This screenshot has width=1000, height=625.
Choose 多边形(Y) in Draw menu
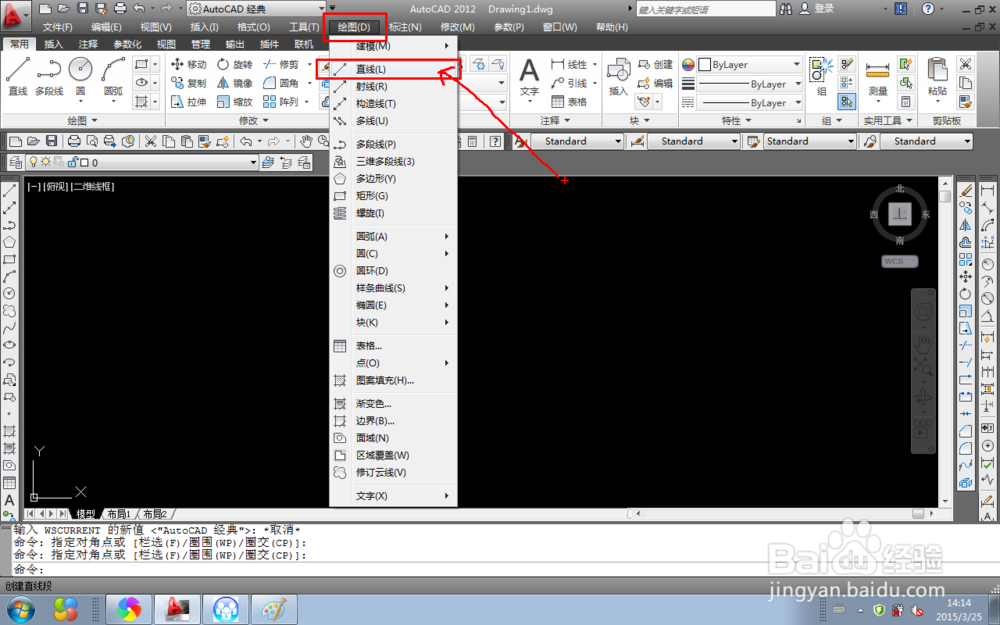point(393,179)
